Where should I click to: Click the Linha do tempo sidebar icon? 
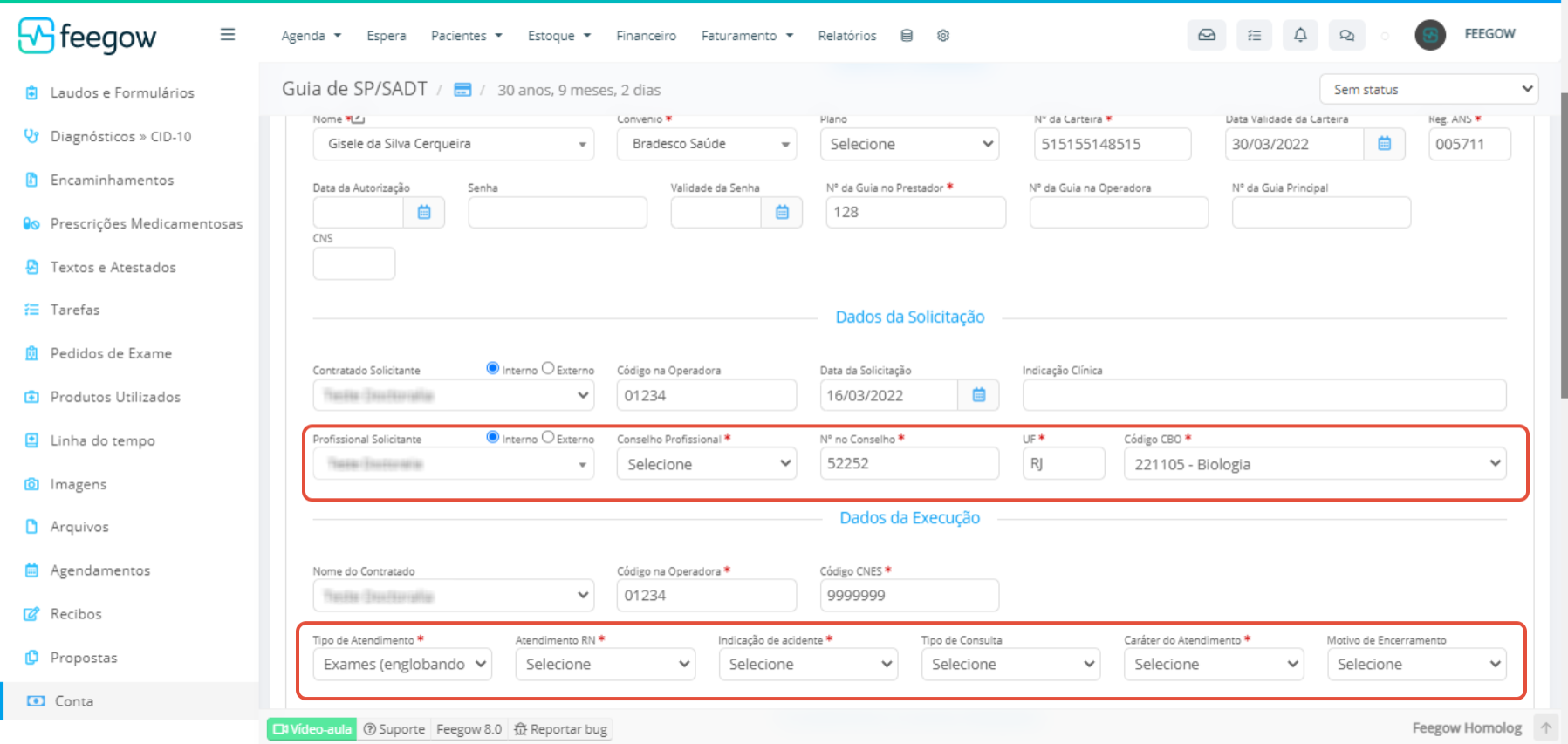(x=31, y=440)
